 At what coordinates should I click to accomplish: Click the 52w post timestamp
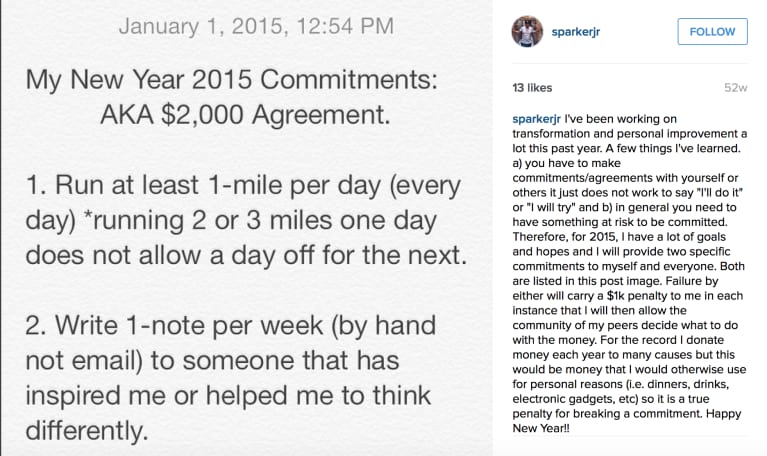736,88
